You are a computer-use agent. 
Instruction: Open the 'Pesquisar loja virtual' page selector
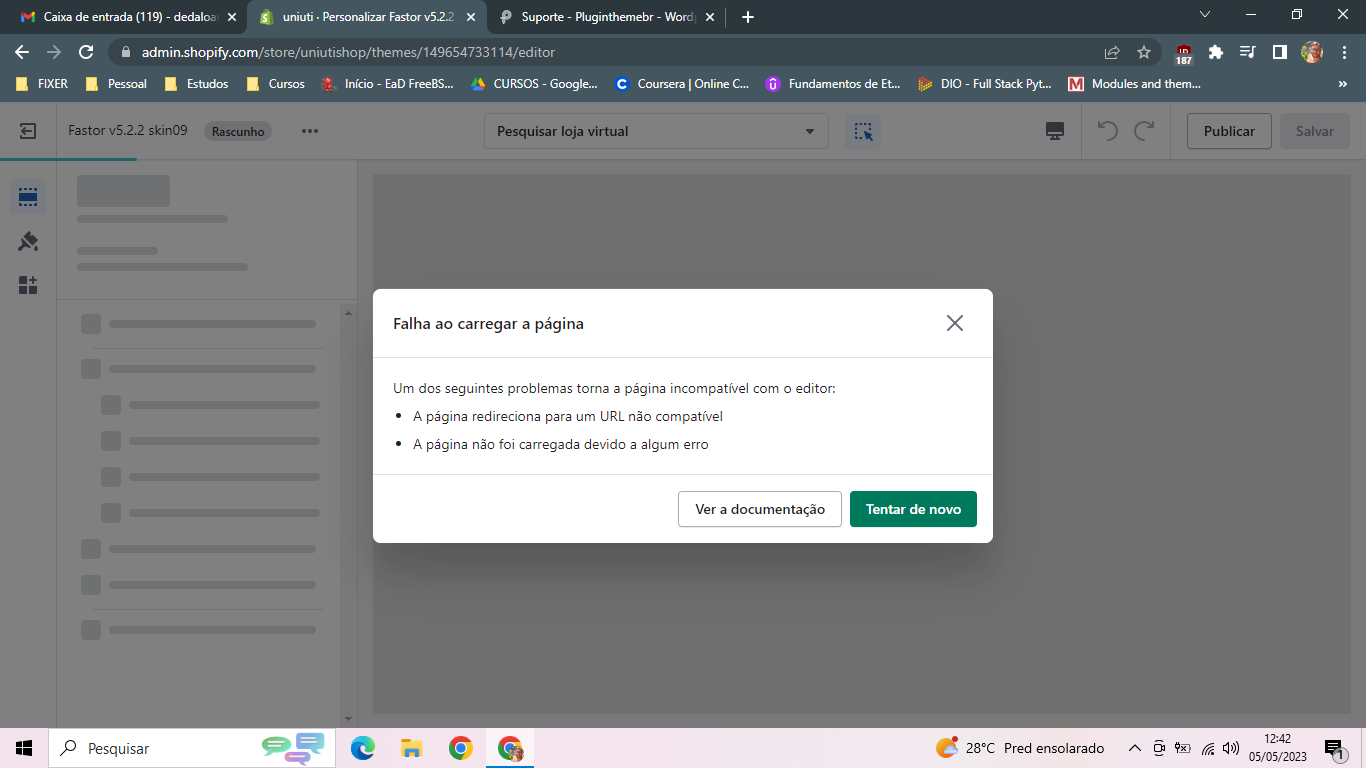(656, 131)
